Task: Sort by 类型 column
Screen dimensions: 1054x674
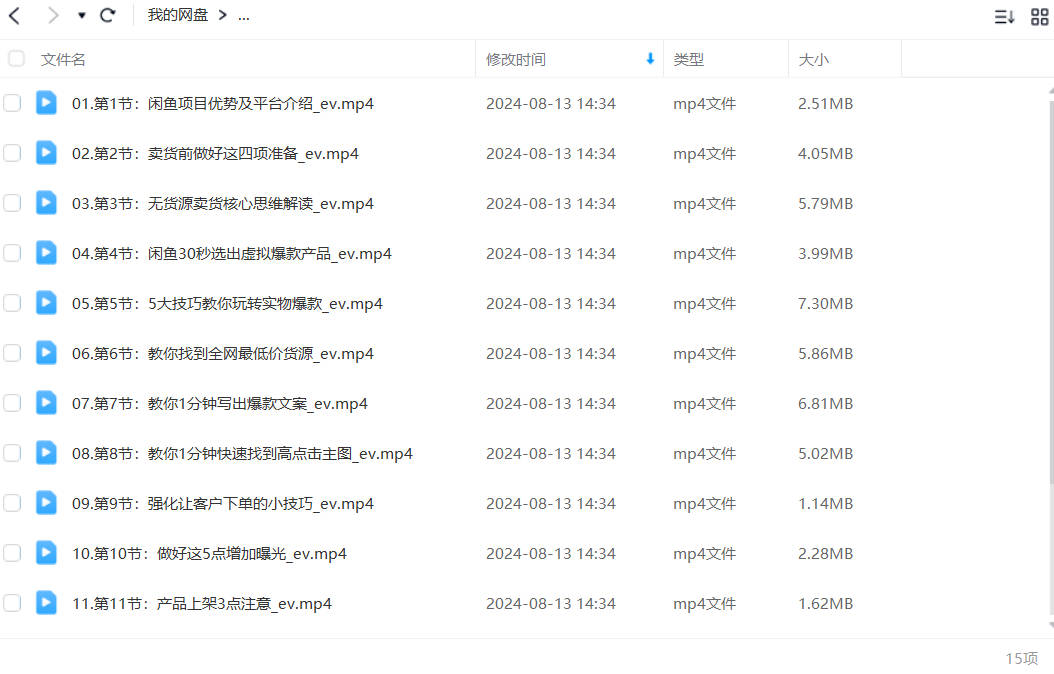Action: tap(688, 60)
